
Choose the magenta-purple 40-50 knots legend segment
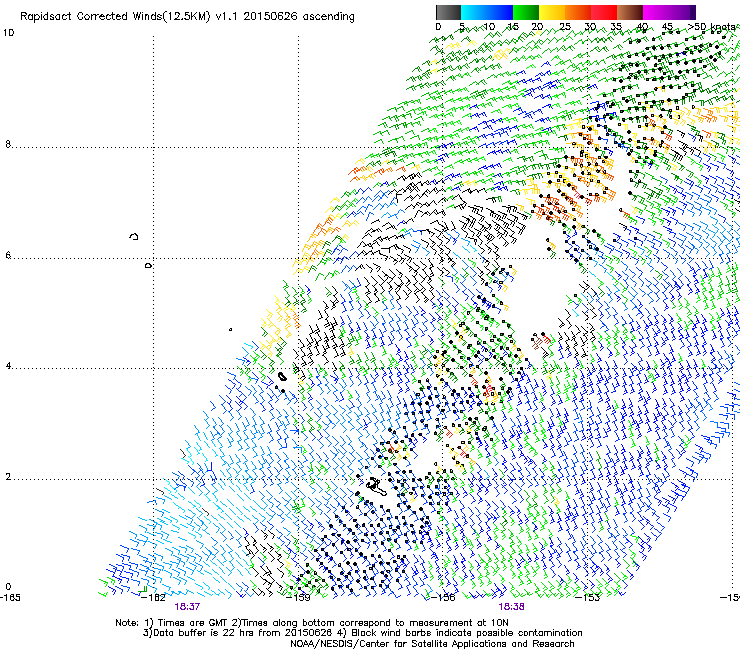click(x=669, y=12)
